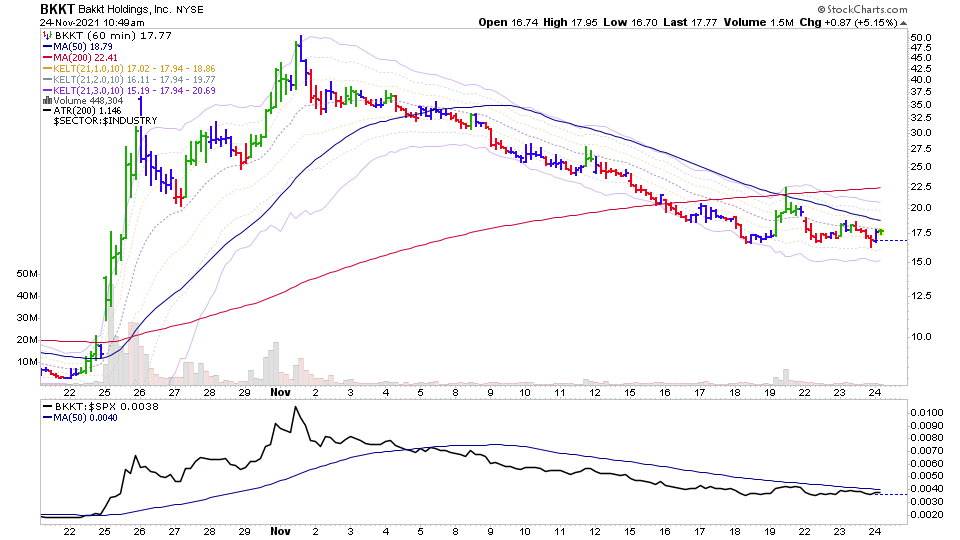Viewport: 960px width, 540px height.
Task: Click the High 17.95 value
Action: [571, 23]
